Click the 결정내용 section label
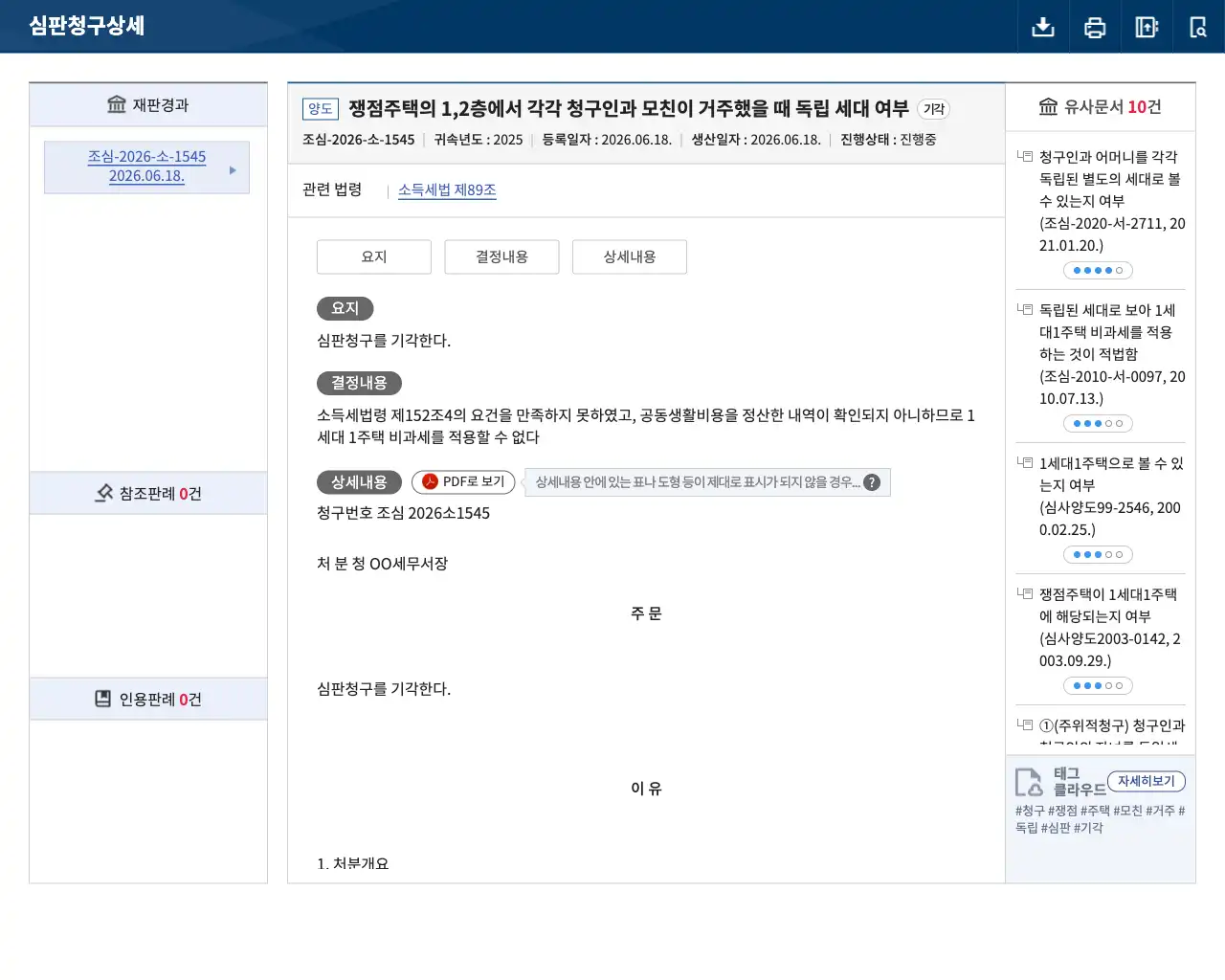 pos(359,383)
